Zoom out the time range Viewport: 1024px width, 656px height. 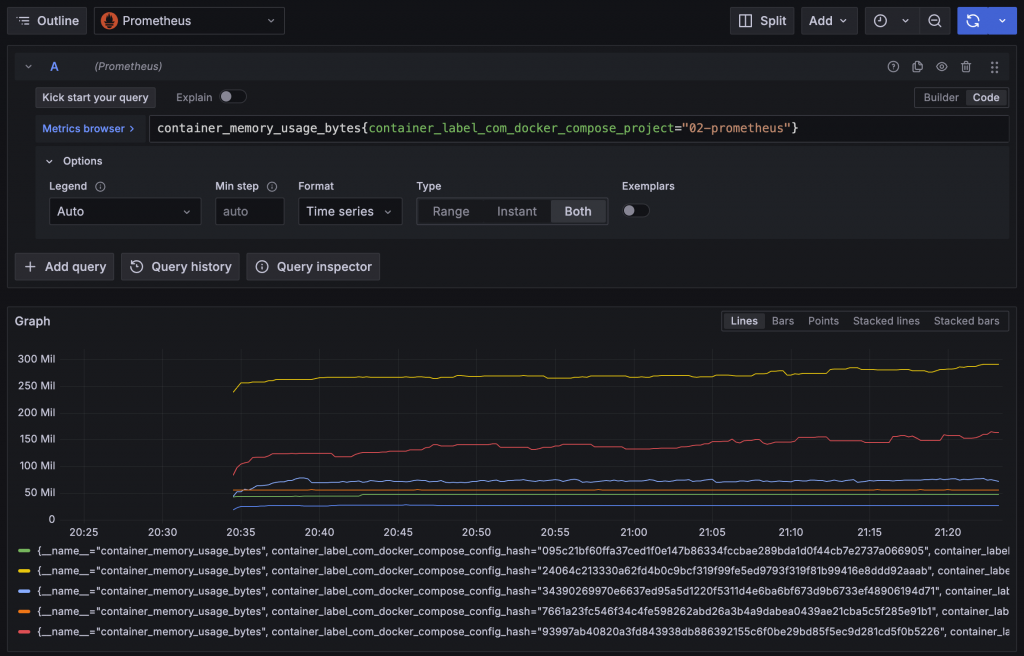pos(934,21)
